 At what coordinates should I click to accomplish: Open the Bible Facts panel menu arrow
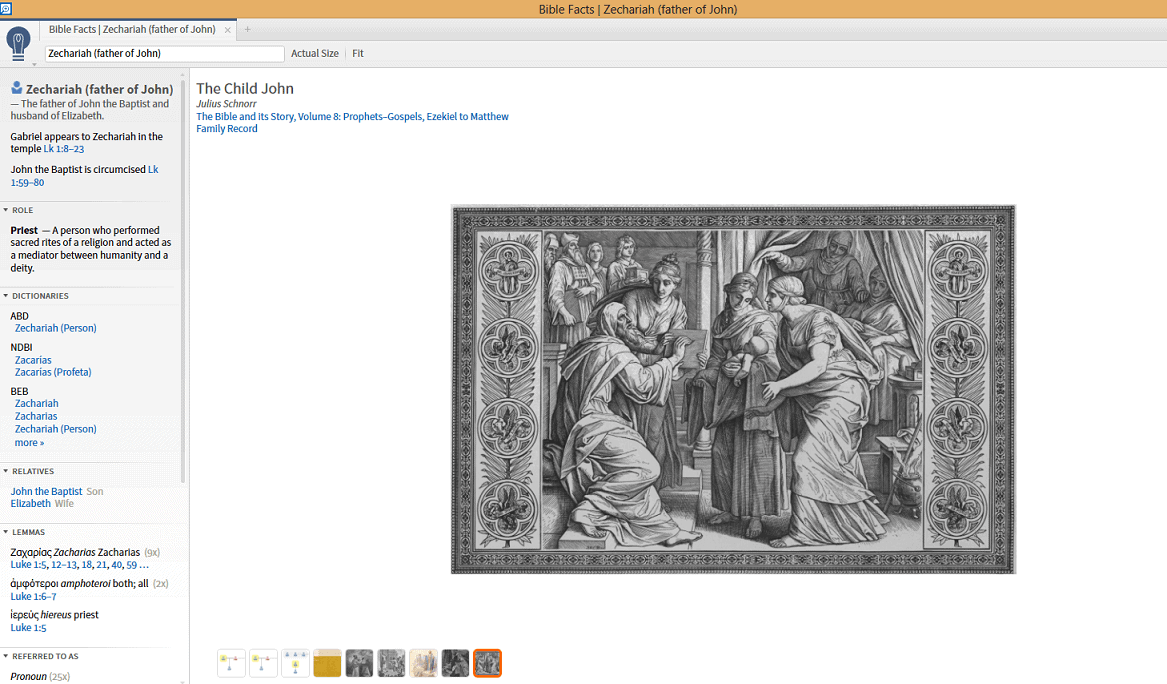(x=33, y=64)
